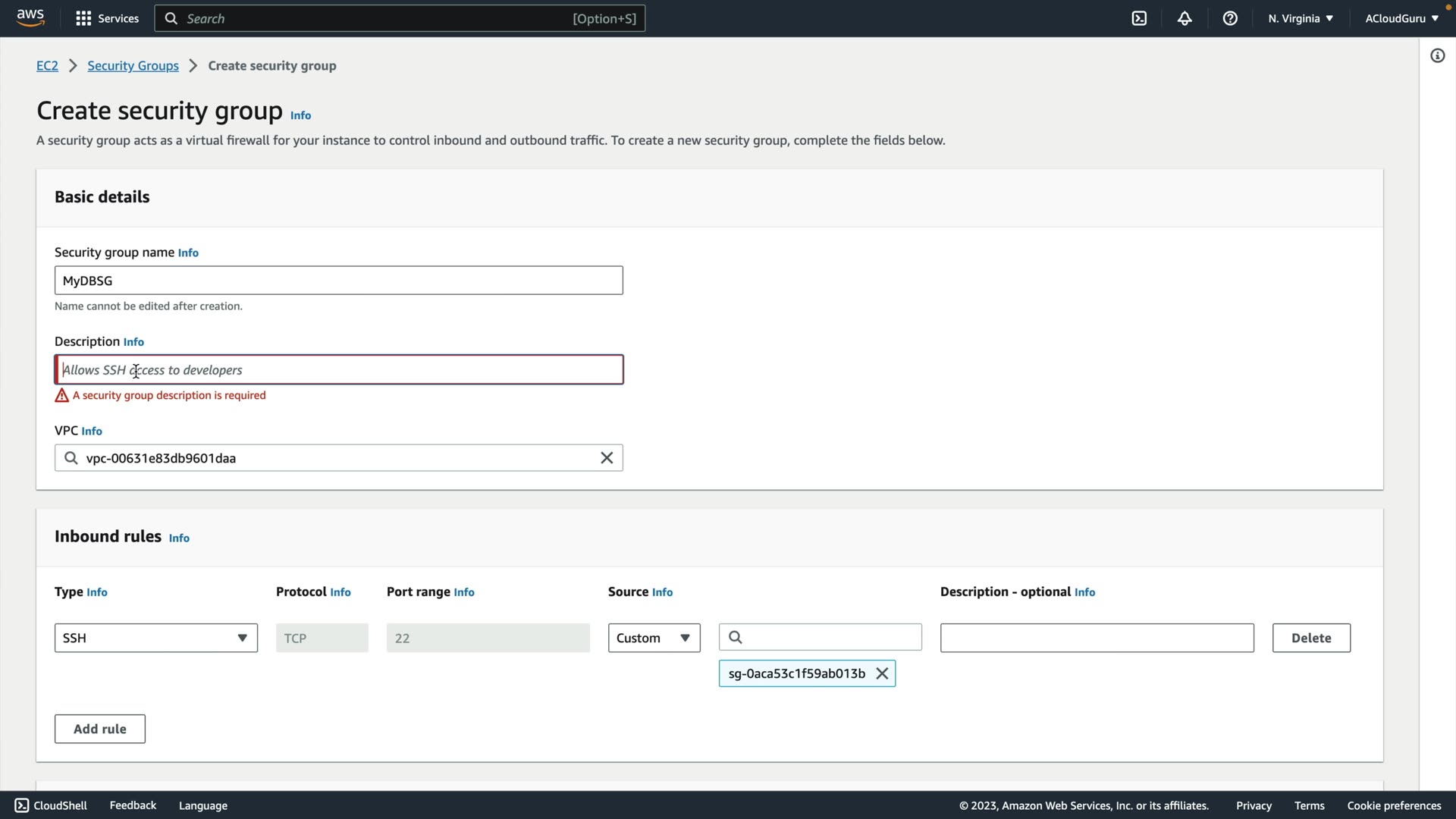Screen dimensions: 1456x819
Task: Click the Add rule button
Action: coord(100,729)
